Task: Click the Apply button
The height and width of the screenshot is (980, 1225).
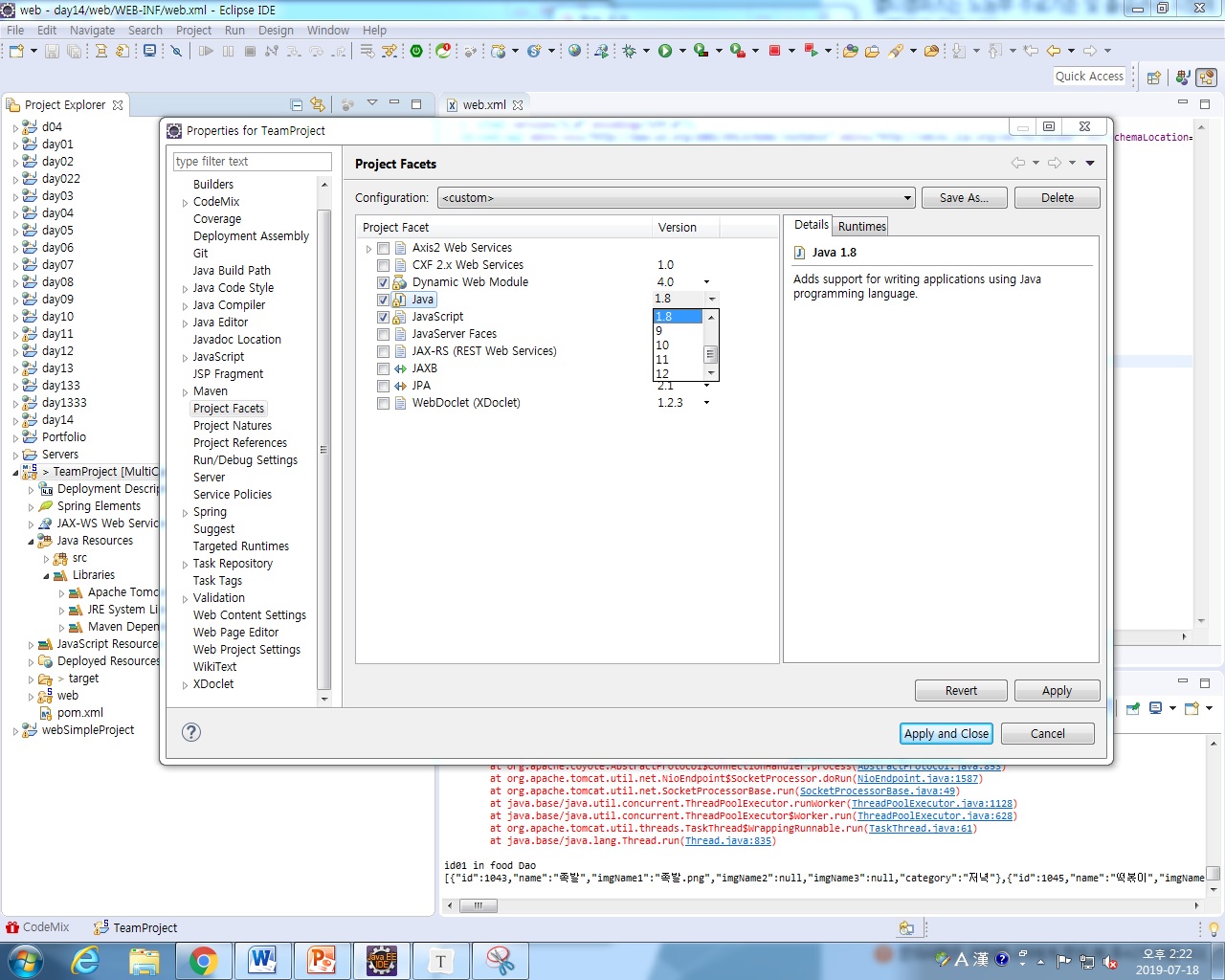Action: (x=1057, y=690)
